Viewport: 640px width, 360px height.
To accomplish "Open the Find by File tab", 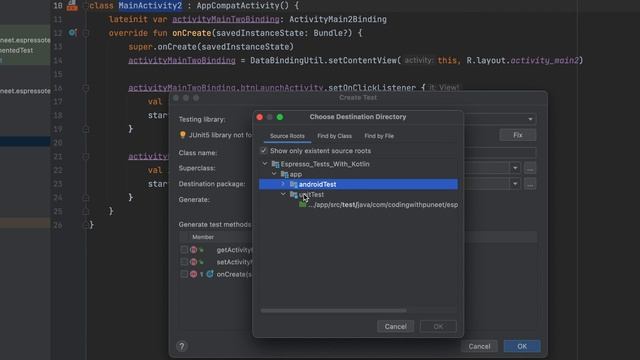I will pyautogui.click(x=379, y=136).
